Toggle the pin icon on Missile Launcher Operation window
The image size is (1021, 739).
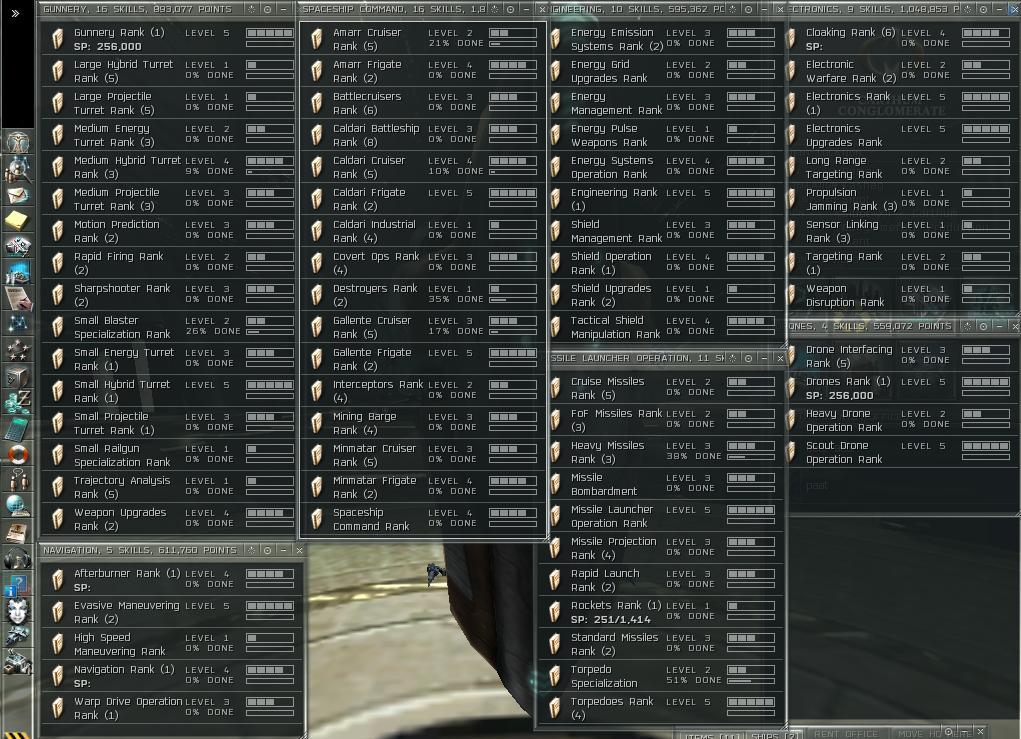click(x=748, y=358)
